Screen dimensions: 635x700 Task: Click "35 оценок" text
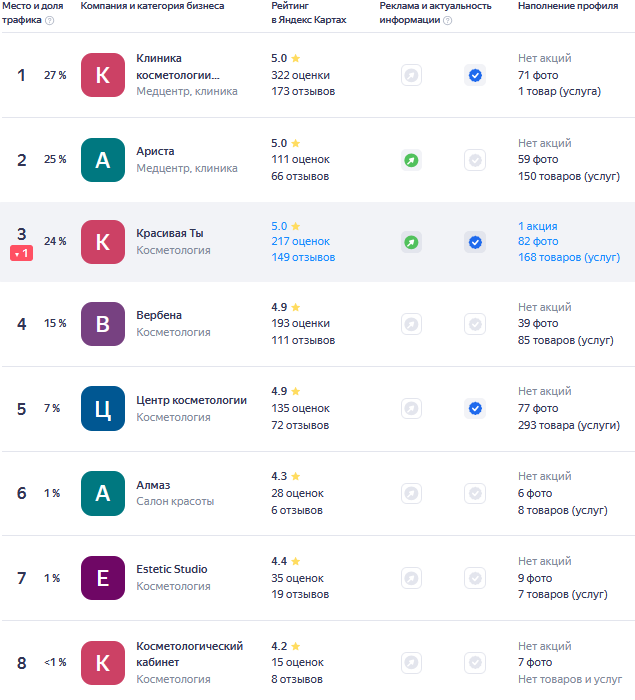(297, 579)
